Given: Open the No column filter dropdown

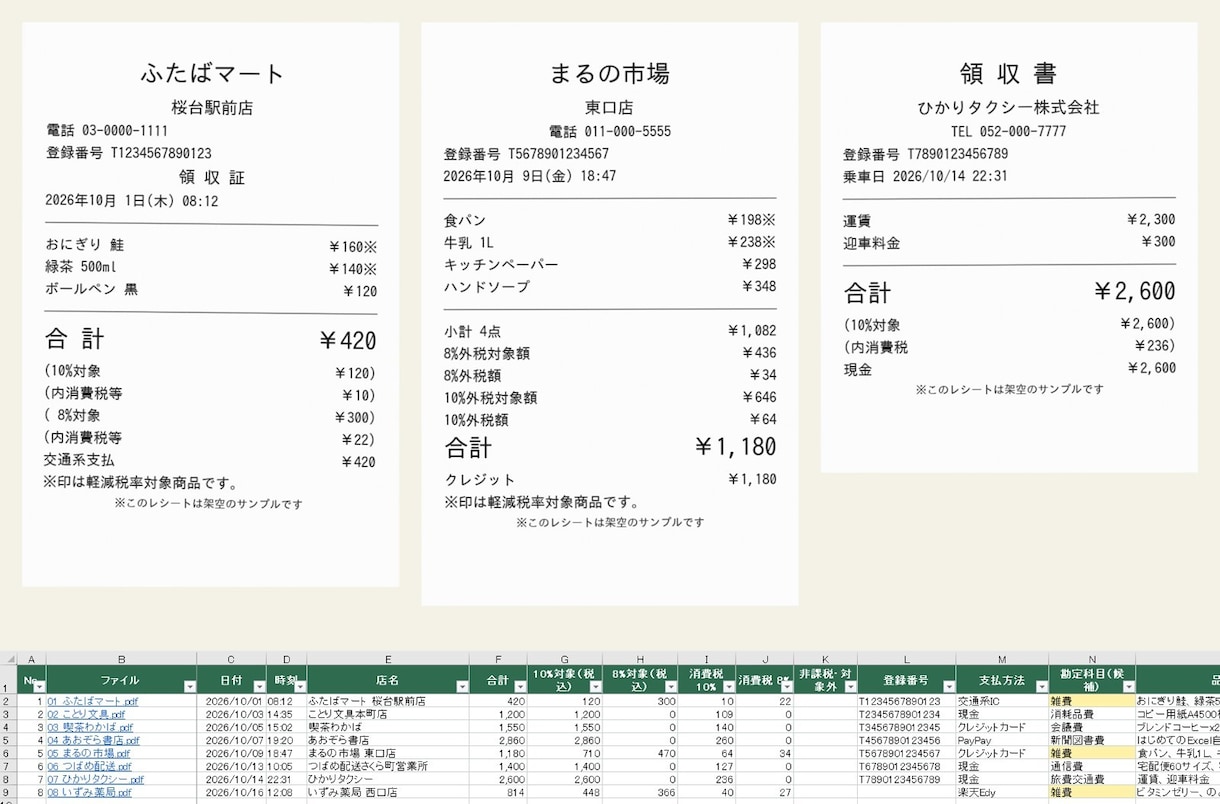Looking at the screenshot, I should pyautogui.click(x=39, y=687).
